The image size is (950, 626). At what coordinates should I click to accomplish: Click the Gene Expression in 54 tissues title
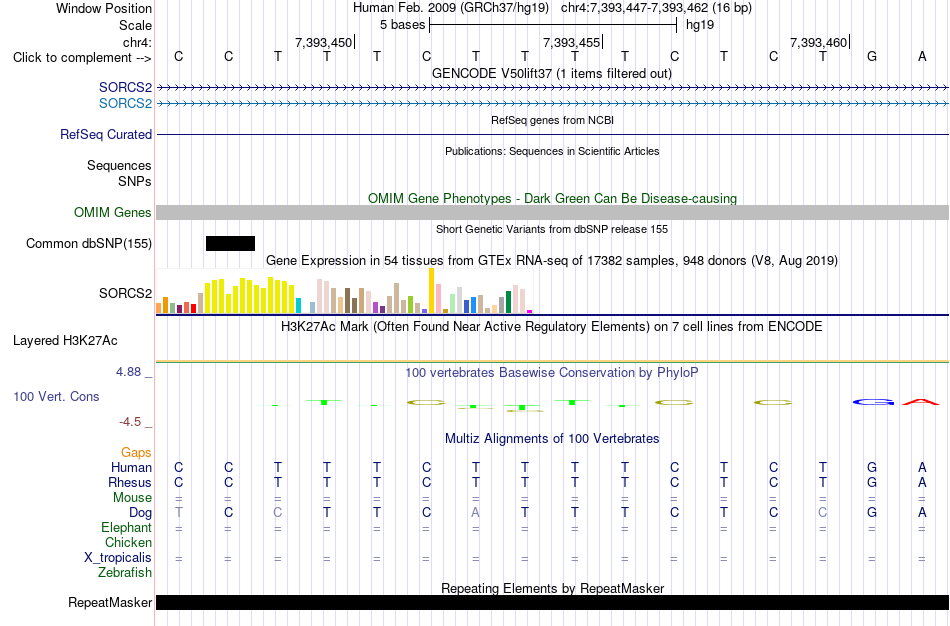pyautogui.click(x=552, y=261)
